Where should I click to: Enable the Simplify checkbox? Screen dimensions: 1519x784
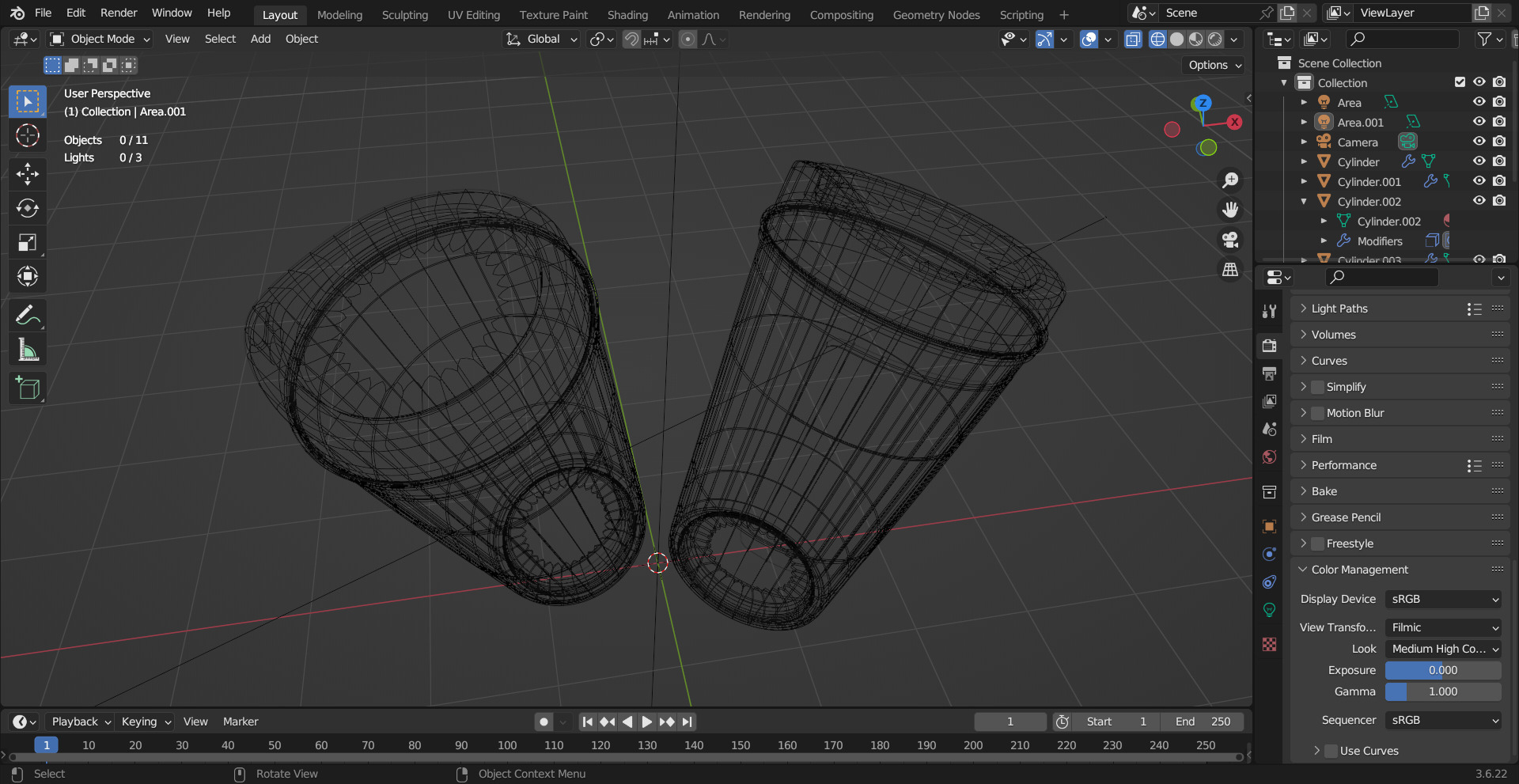(x=1317, y=387)
